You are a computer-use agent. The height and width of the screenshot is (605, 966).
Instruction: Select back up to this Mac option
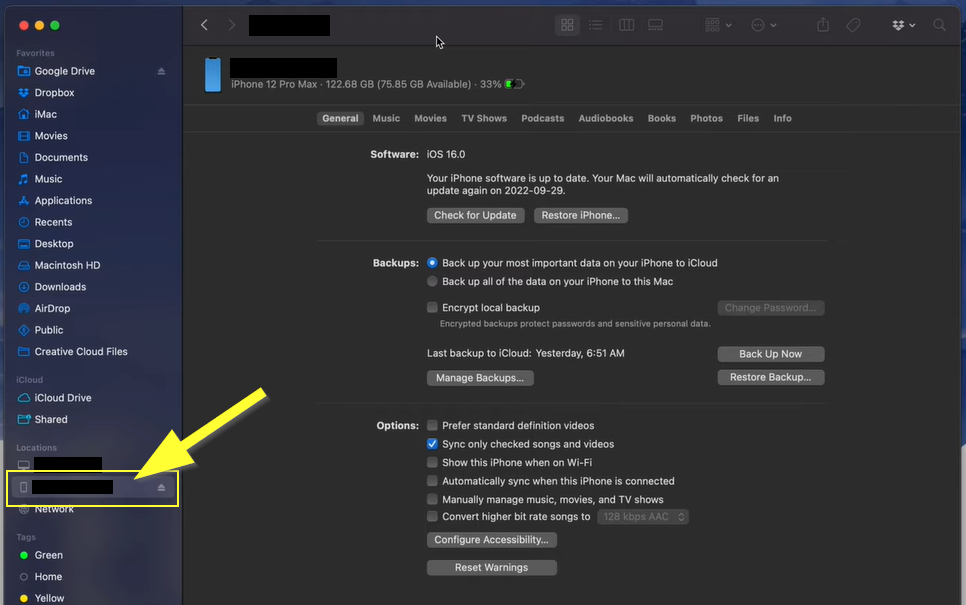(x=432, y=282)
